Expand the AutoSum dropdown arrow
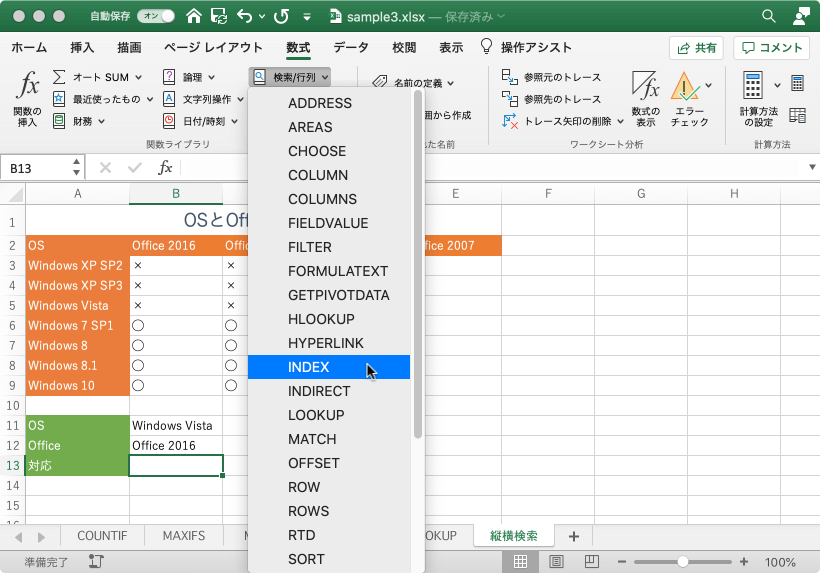This screenshot has height=573, width=820. (139, 77)
